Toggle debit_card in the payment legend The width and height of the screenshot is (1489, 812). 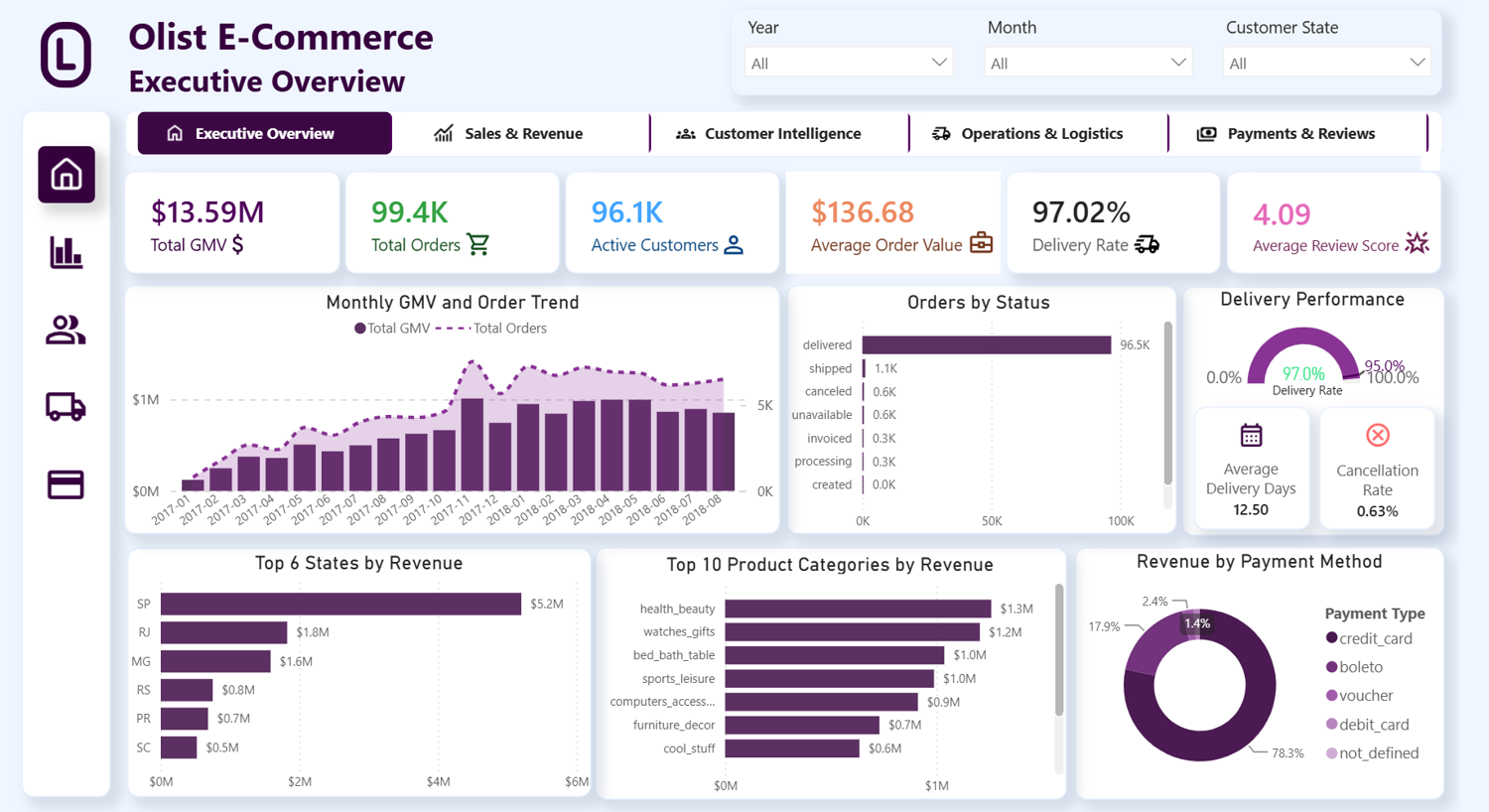[1368, 725]
